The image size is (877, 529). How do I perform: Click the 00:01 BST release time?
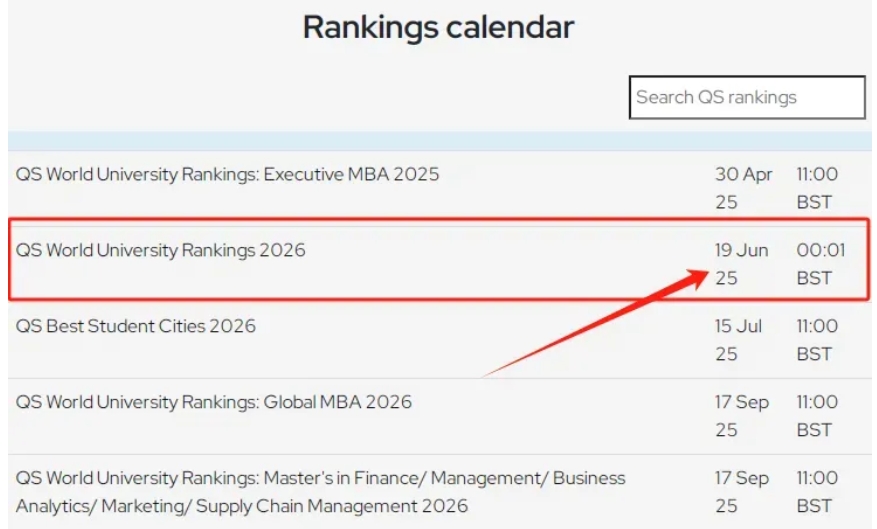click(820, 263)
